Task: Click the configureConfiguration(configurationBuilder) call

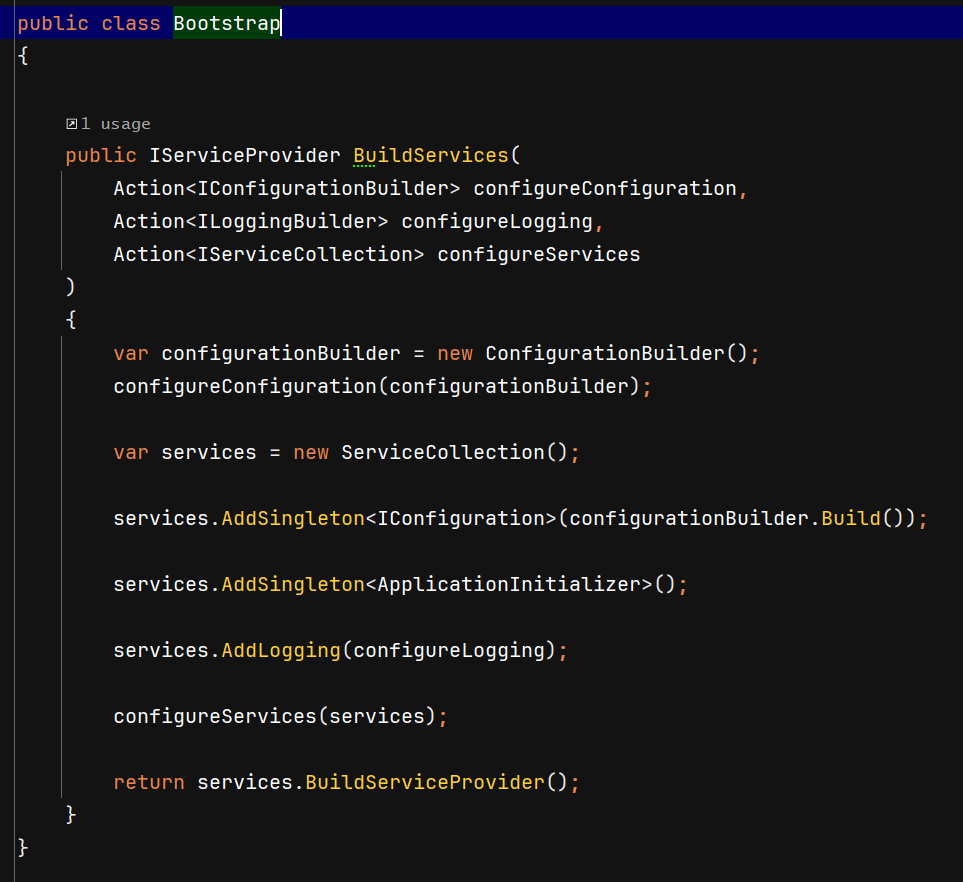Action: [377, 387]
